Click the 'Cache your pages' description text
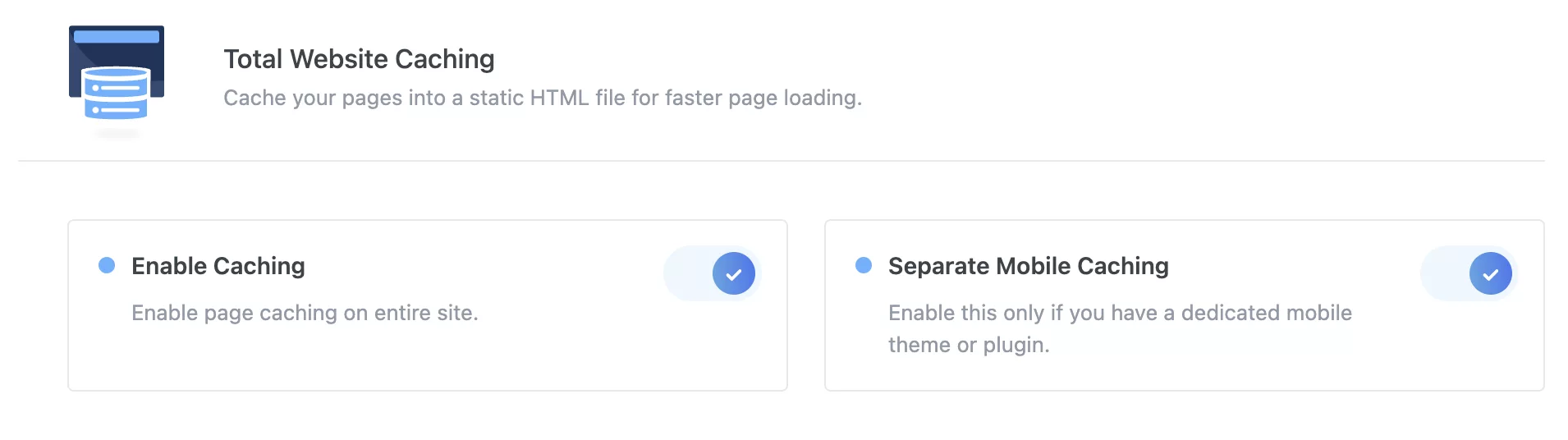Image resolution: width=1568 pixels, height=440 pixels. [543, 98]
